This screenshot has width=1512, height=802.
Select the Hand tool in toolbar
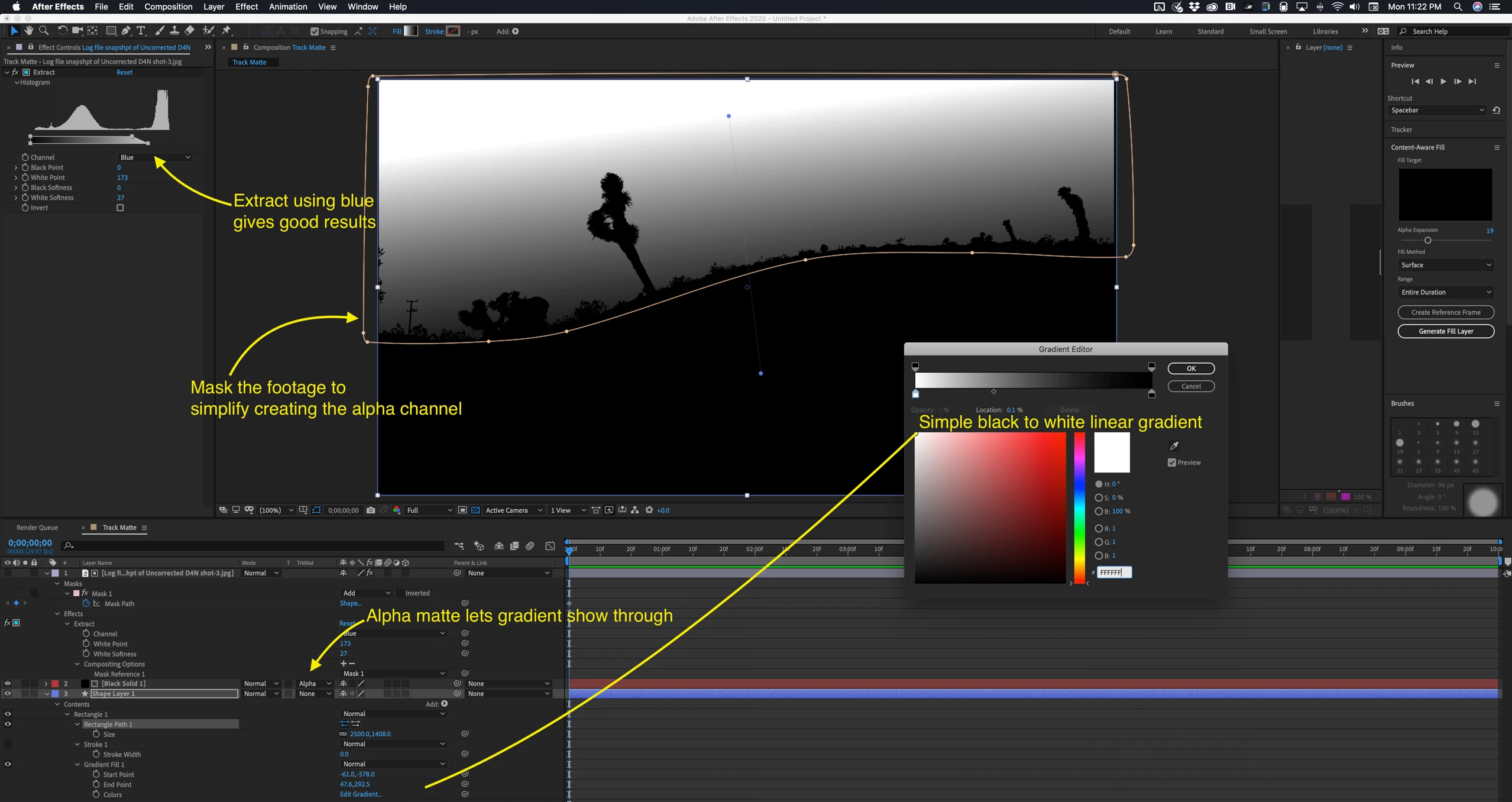(x=28, y=31)
